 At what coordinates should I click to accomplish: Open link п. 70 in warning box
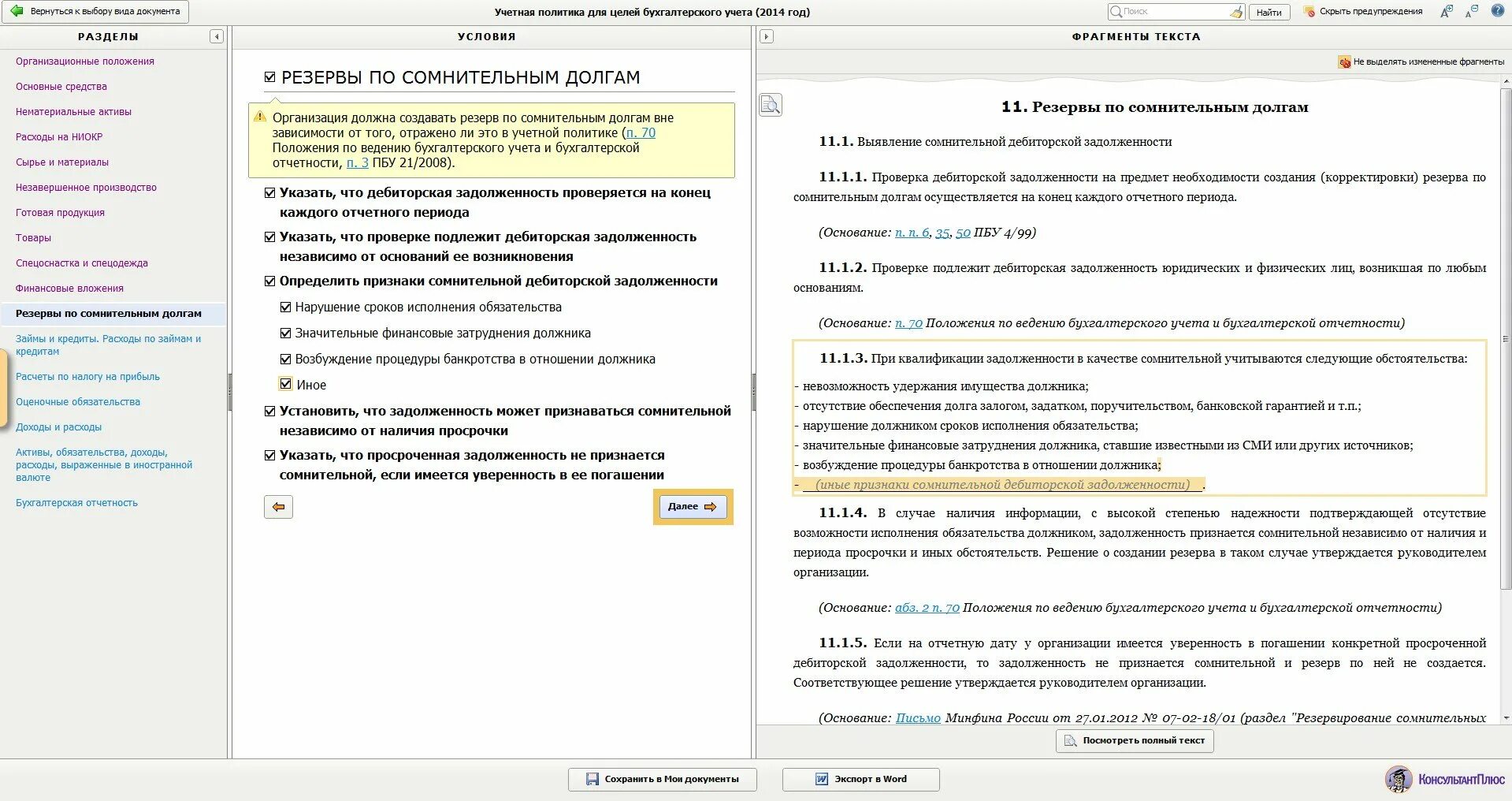[641, 133]
